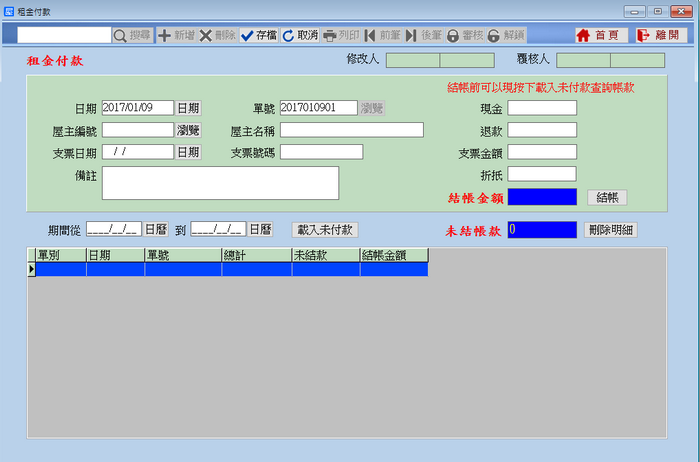
Task: Open 日曆 calendar for end date
Action: click(261, 229)
